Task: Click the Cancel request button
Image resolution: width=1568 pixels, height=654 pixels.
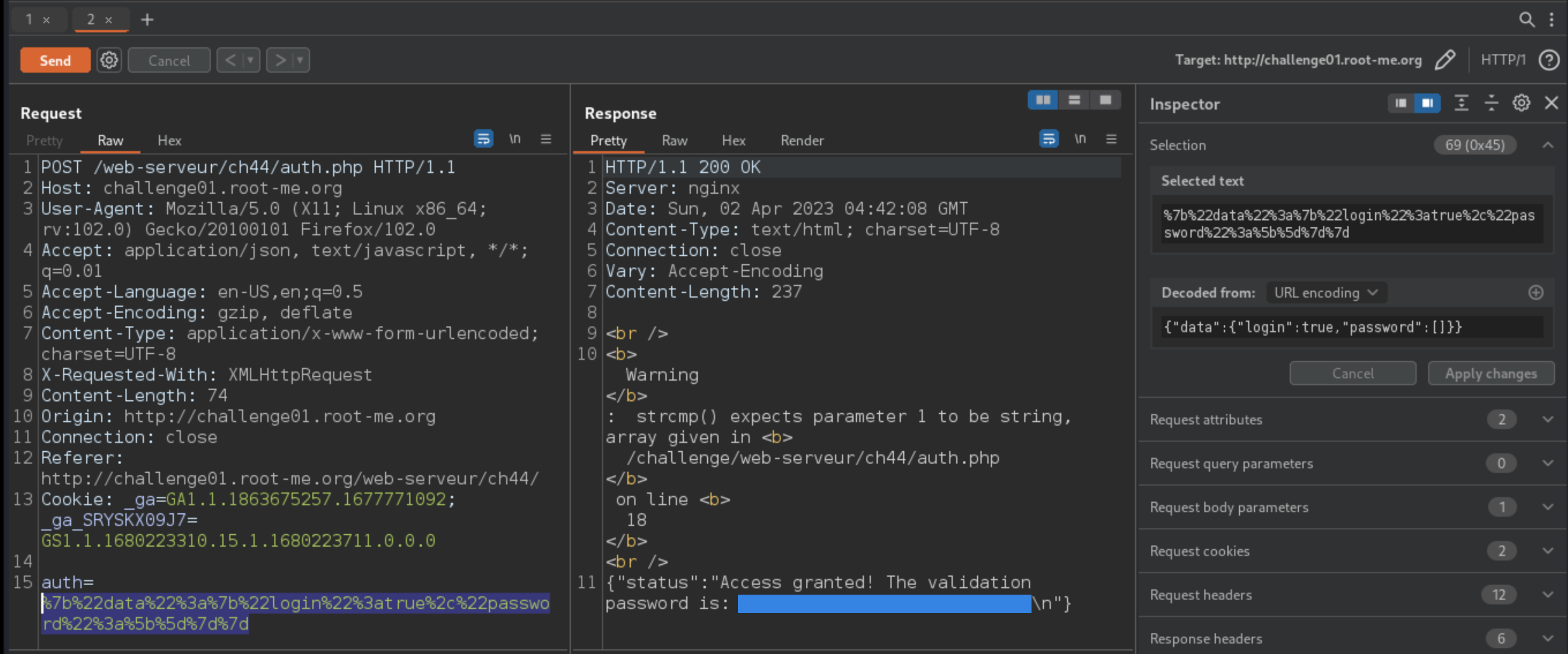Action: pyautogui.click(x=169, y=60)
